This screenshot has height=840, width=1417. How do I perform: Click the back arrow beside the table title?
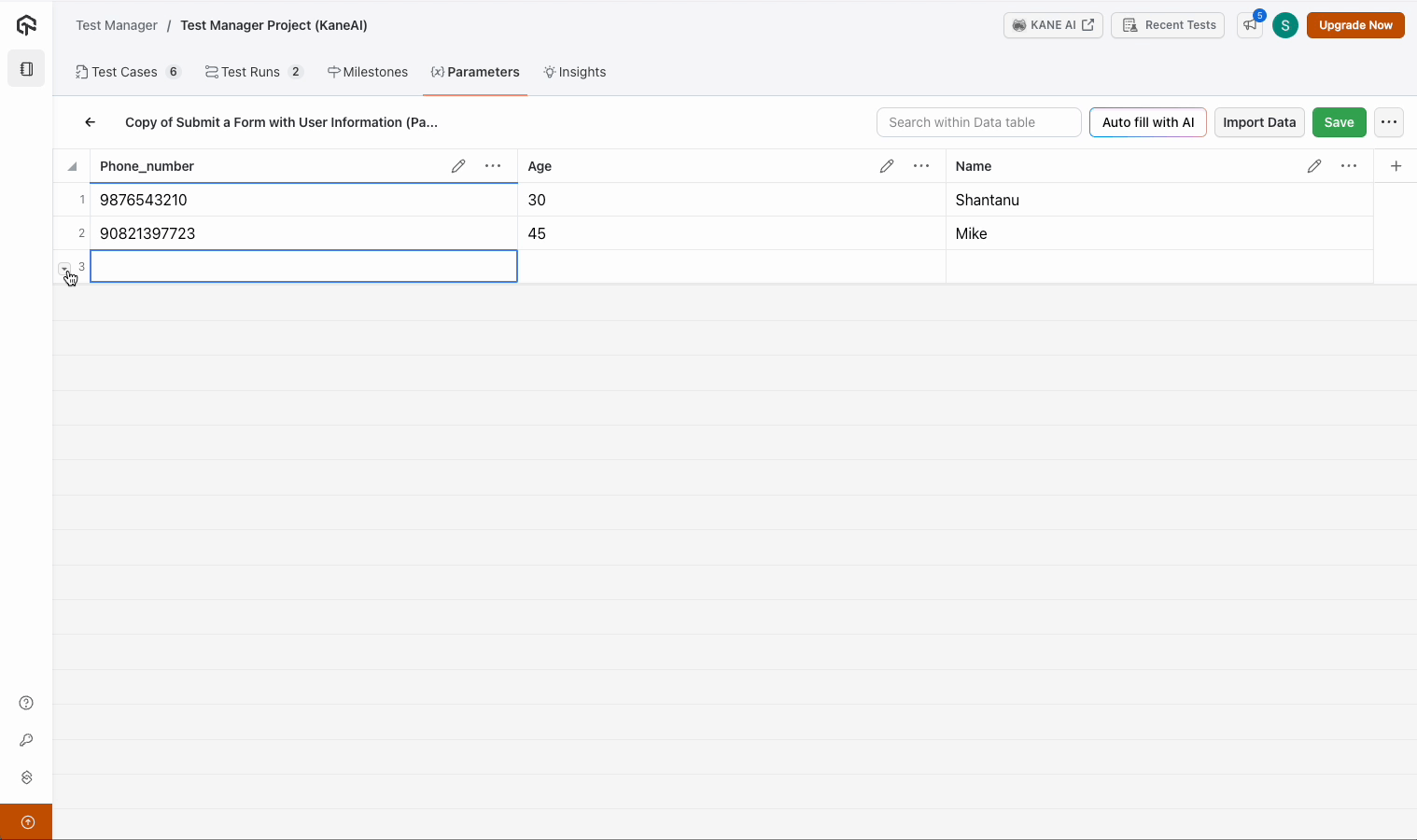point(91,122)
